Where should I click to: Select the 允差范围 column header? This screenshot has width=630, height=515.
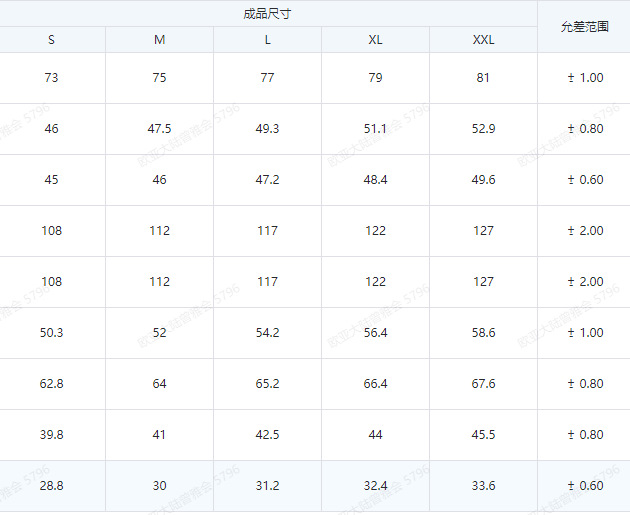pos(585,27)
